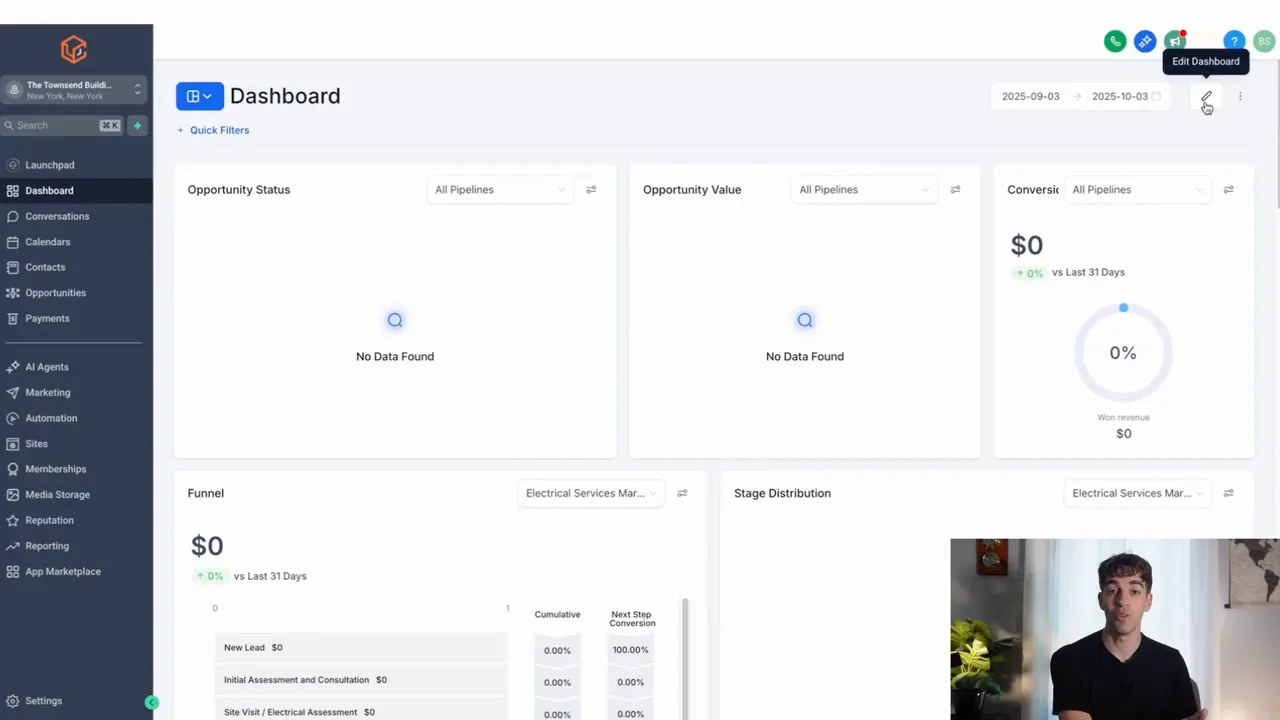The height and width of the screenshot is (720, 1280).
Task: Click the green phone dialer icon
Action: pos(1115,41)
